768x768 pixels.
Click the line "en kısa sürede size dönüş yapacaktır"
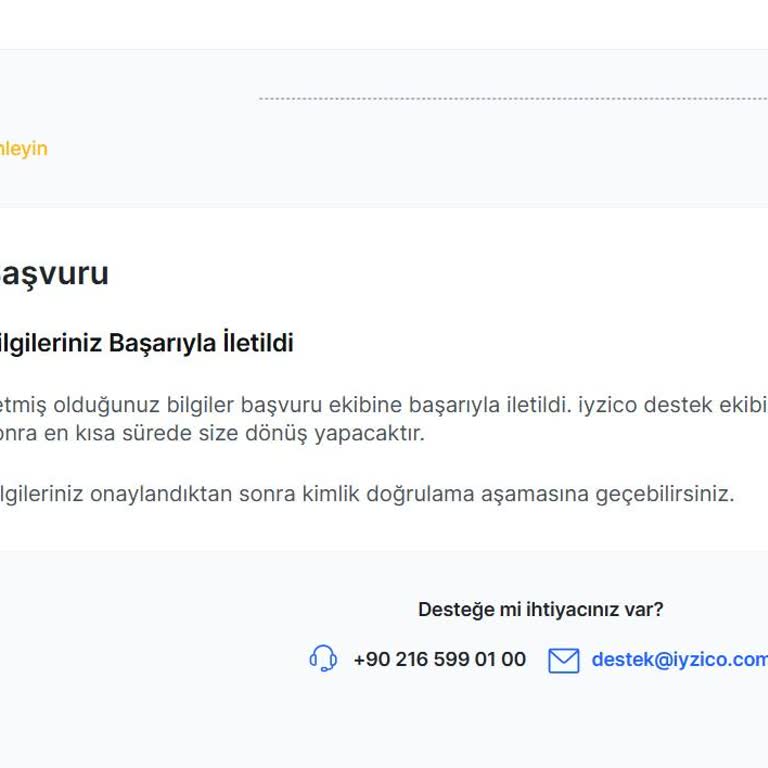(x=212, y=433)
